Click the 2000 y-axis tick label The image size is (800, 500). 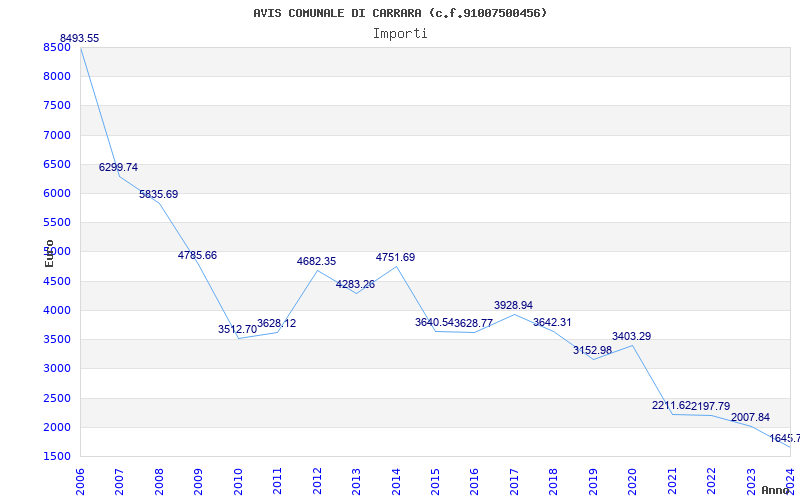[x=57, y=427]
